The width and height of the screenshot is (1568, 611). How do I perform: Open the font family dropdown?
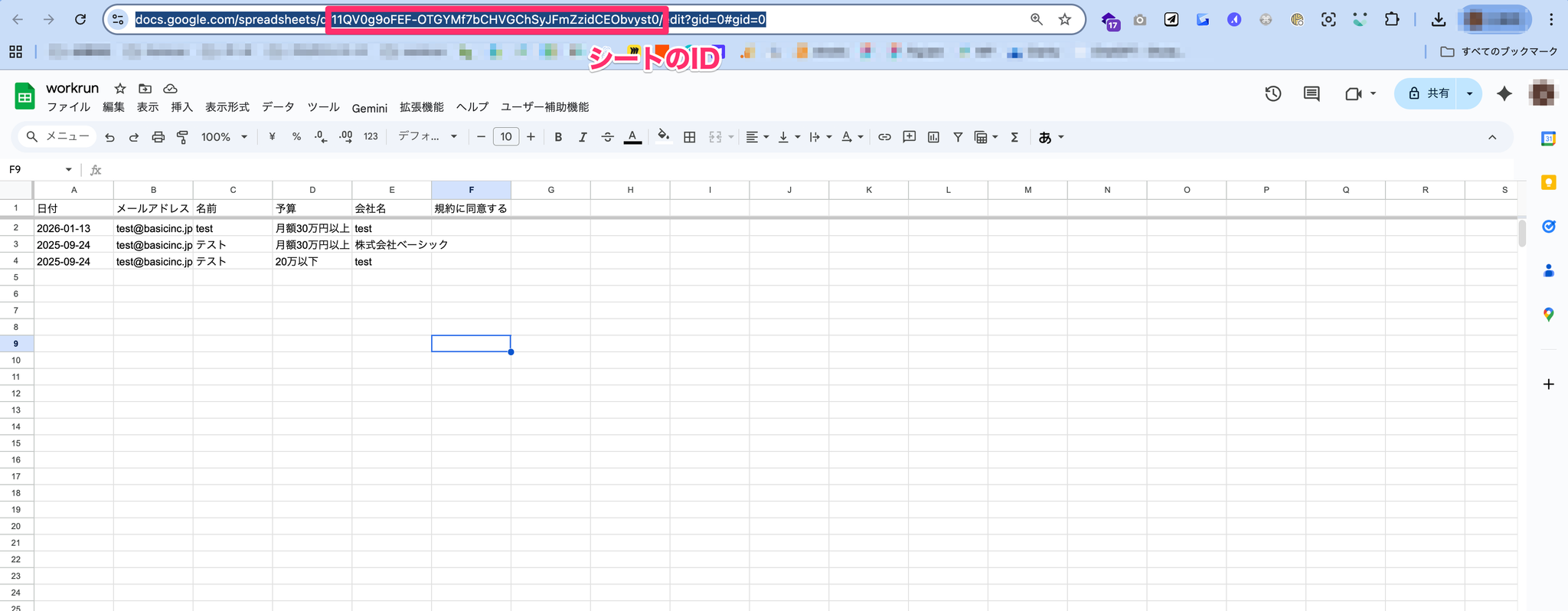coord(427,137)
